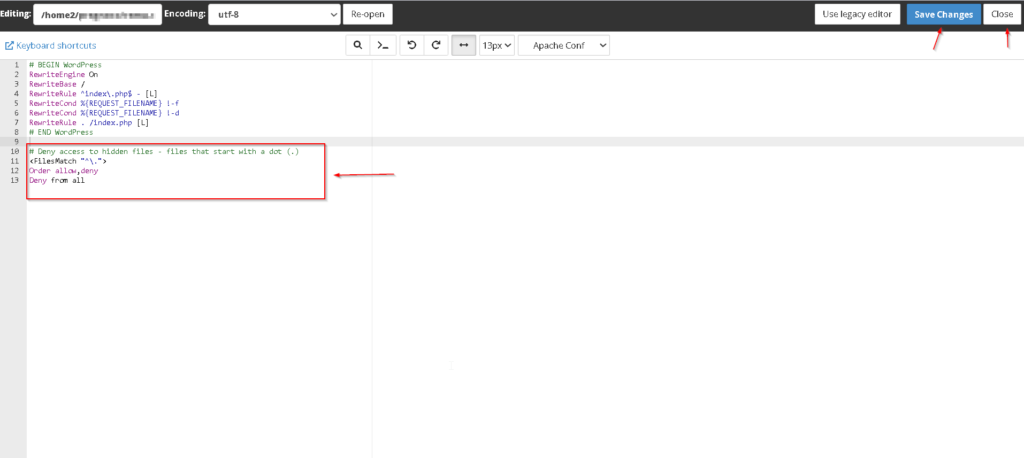Click the Re-open button
The image size is (1024, 458).
coord(368,14)
